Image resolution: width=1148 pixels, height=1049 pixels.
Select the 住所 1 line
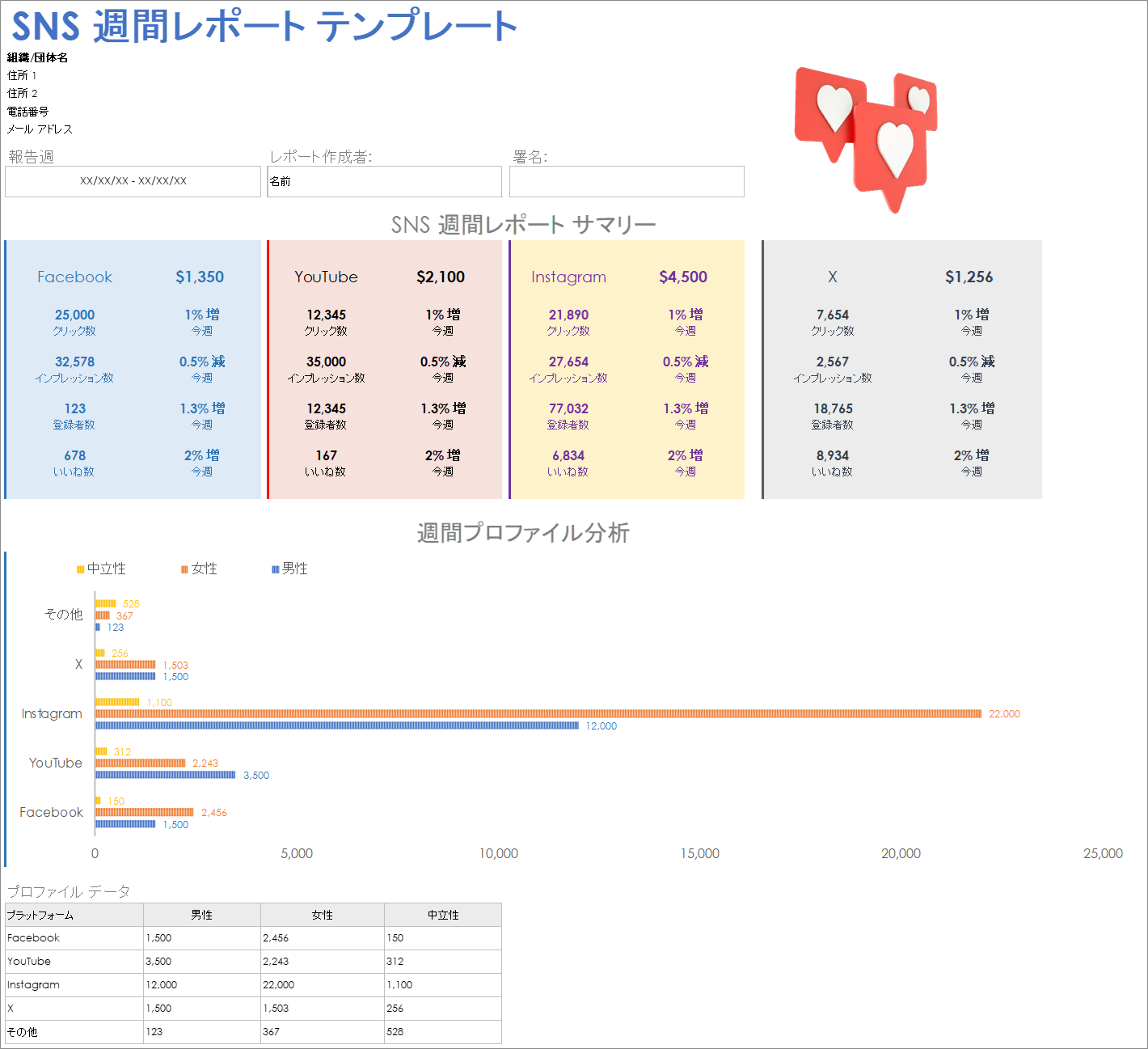tap(22, 75)
